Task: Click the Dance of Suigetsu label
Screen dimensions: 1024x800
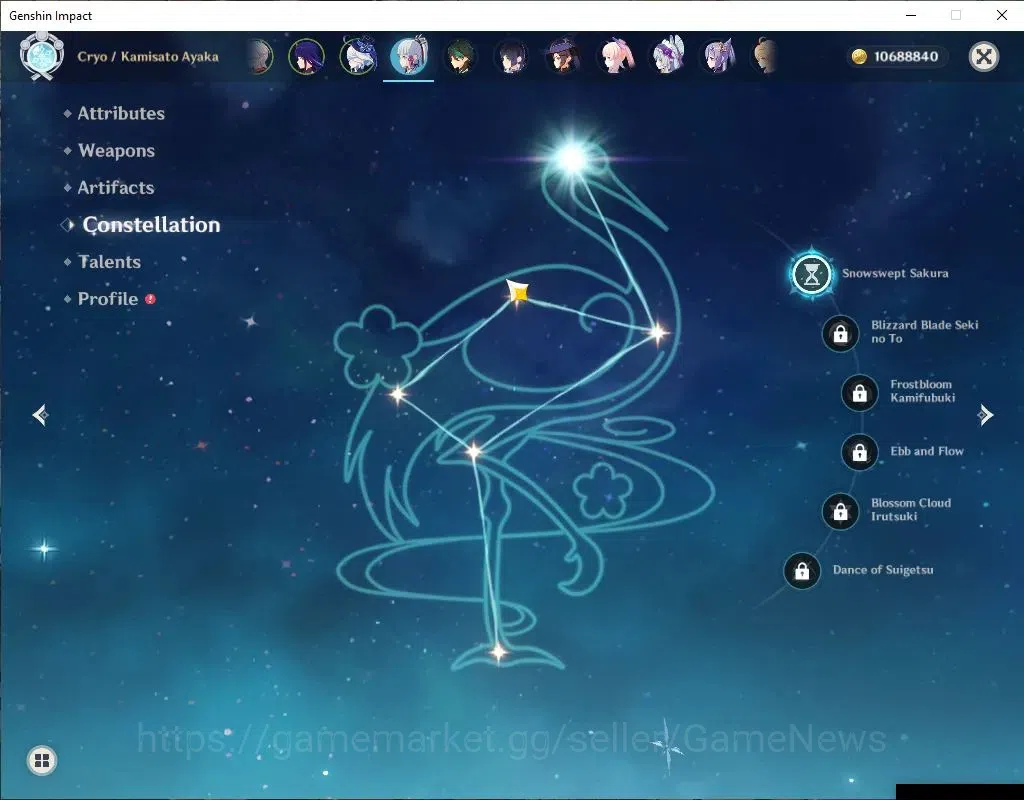Action: pos(883,570)
